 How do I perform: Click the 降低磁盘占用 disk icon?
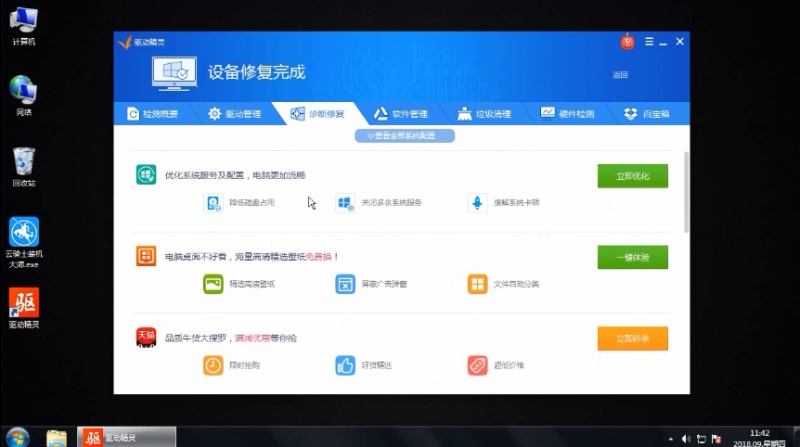[x=213, y=203]
